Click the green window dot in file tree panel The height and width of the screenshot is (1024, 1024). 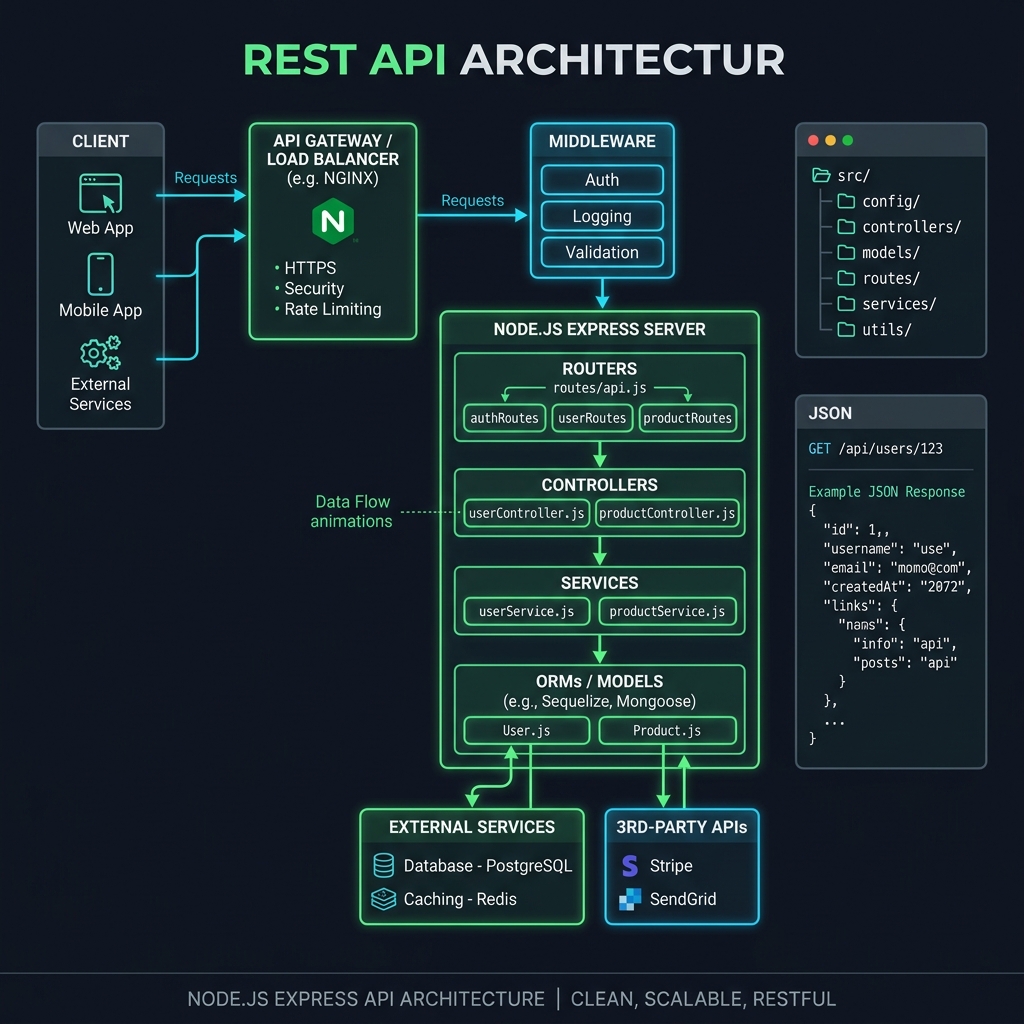[848, 140]
